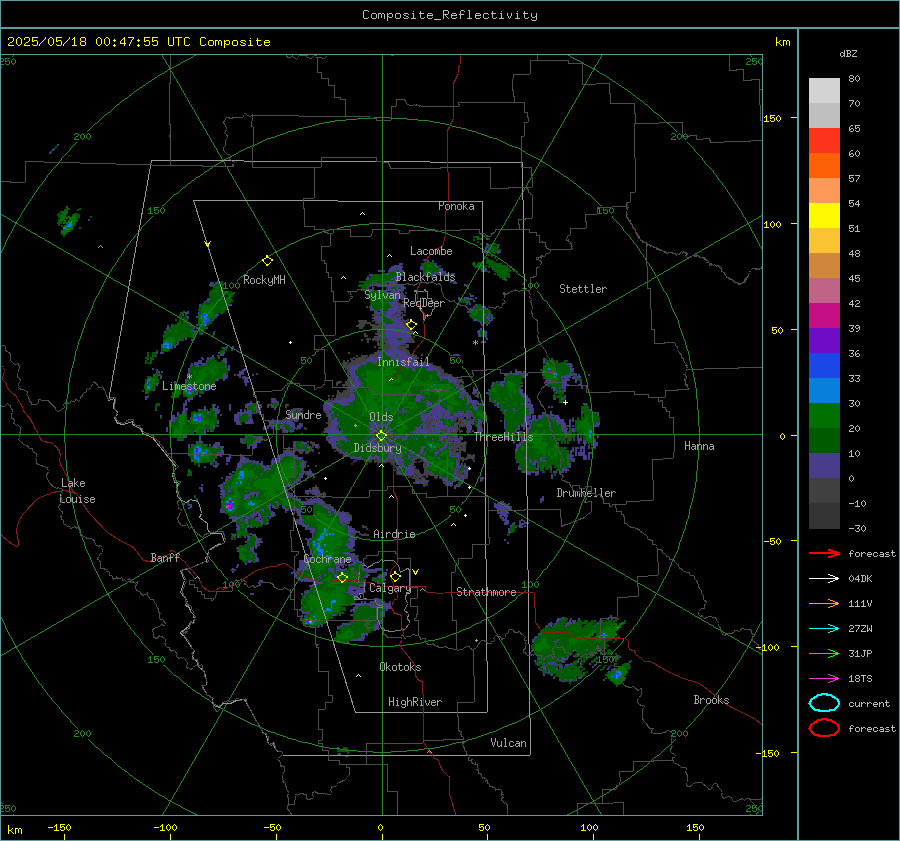This screenshot has height=841, width=900.
Task: Click the Innisfail town label
Action: pyautogui.click(x=403, y=362)
